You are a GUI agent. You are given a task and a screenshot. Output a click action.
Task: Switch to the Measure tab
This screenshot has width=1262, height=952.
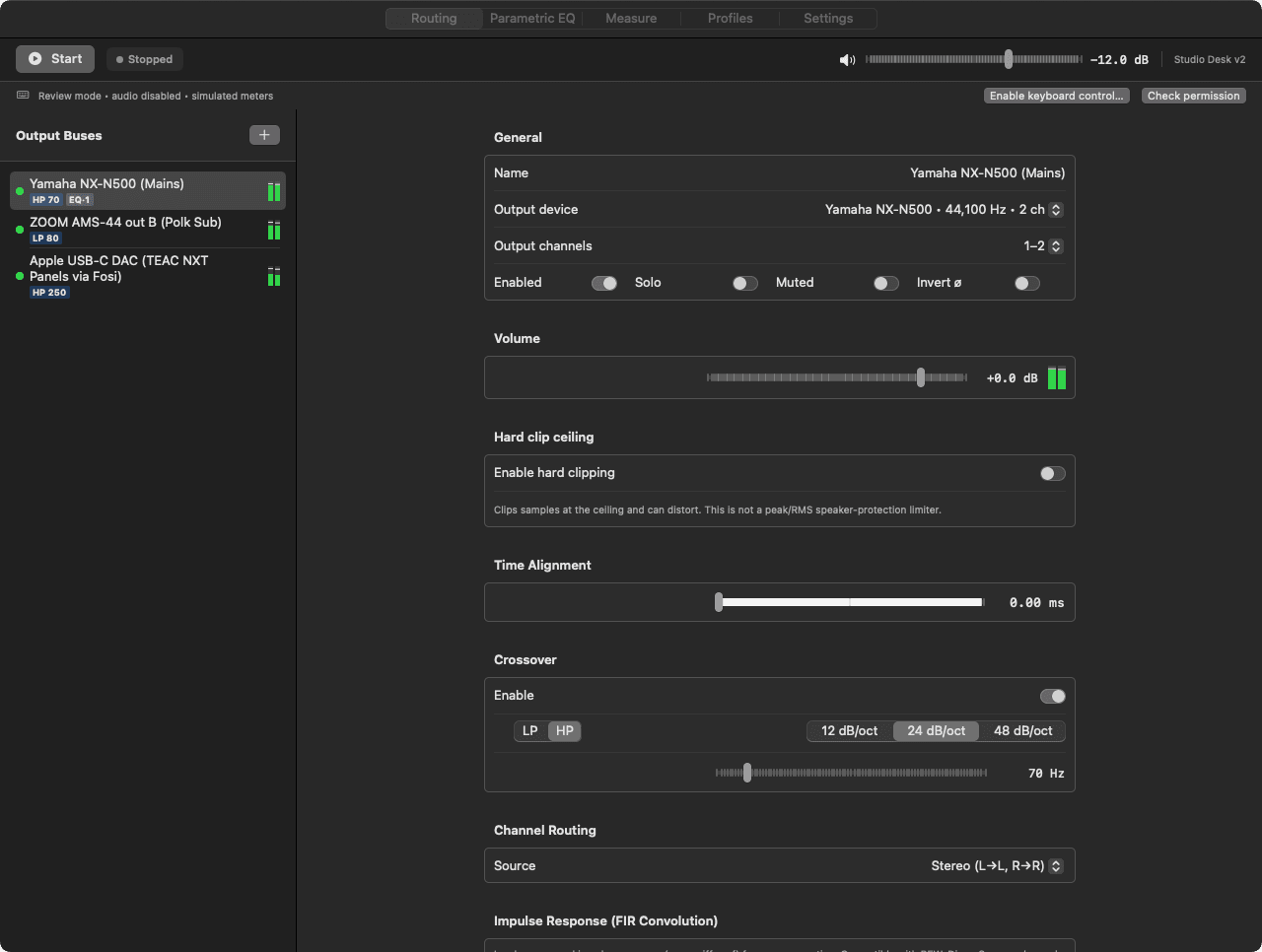(631, 19)
